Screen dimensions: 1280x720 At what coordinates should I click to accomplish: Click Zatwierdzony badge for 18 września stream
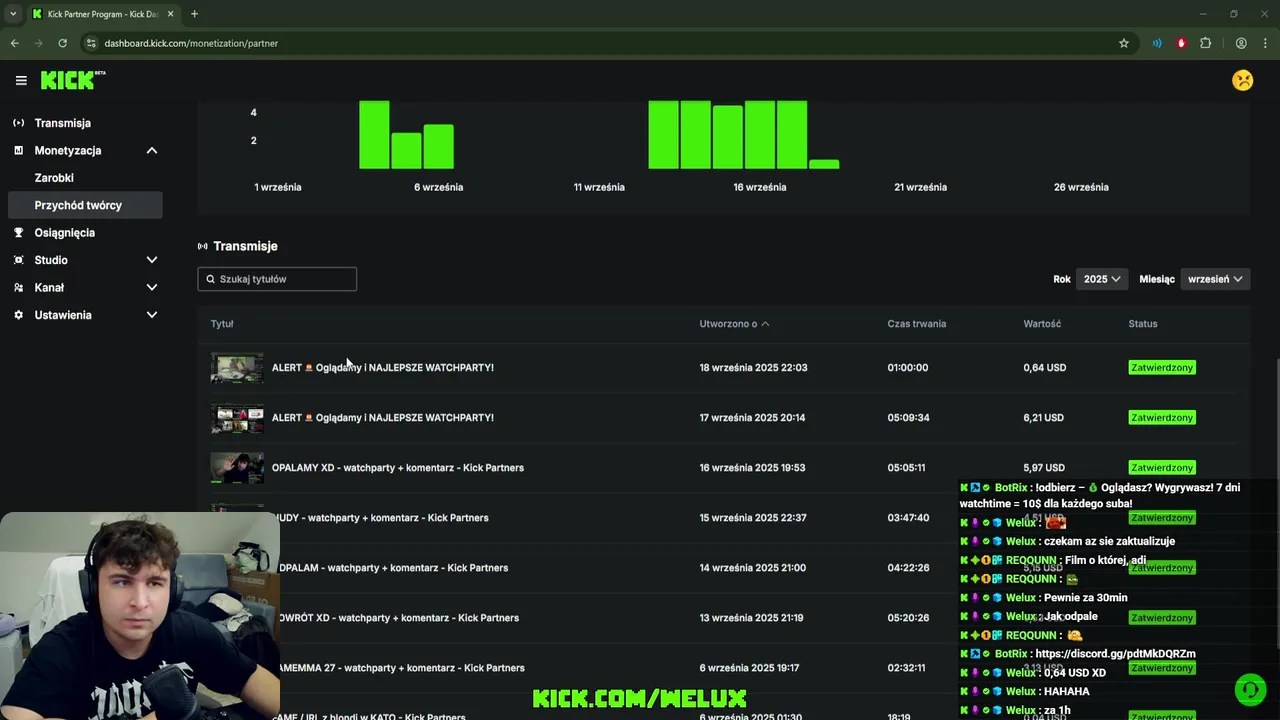(x=1162, y=368)
